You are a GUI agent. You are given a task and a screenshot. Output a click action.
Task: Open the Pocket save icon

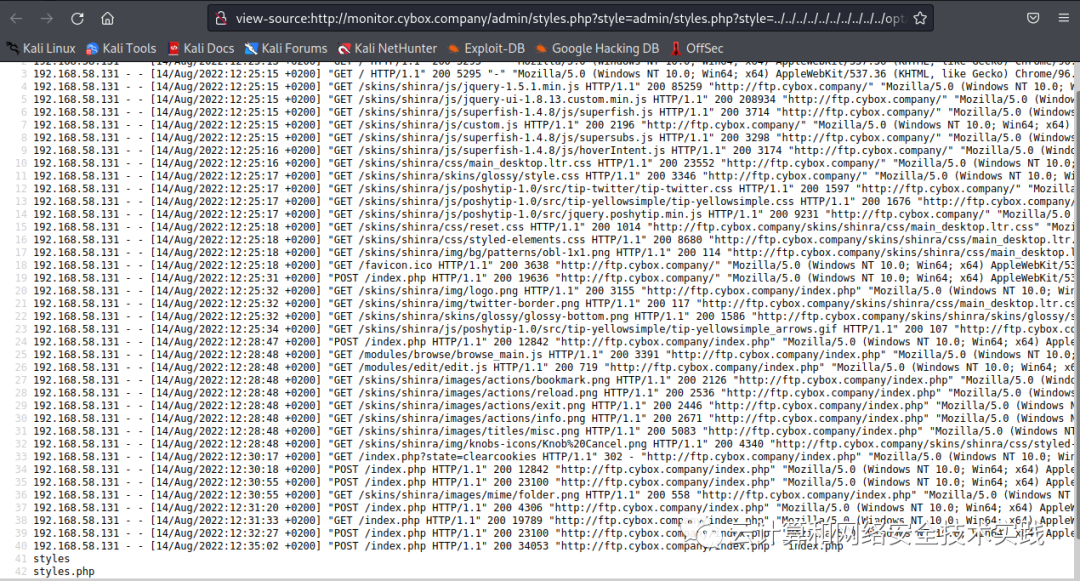[1033, 19]
